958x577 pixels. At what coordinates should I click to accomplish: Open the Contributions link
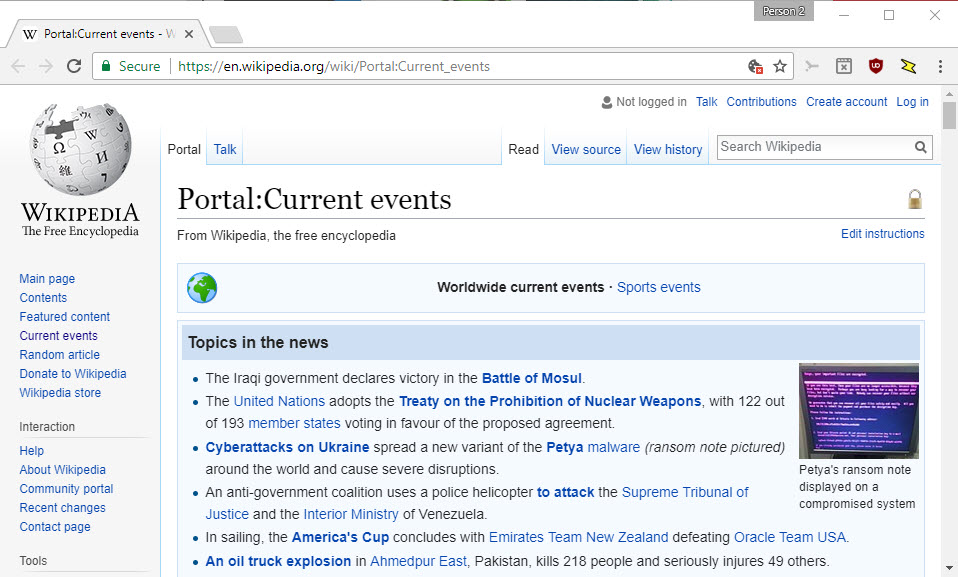pos(761,102)
